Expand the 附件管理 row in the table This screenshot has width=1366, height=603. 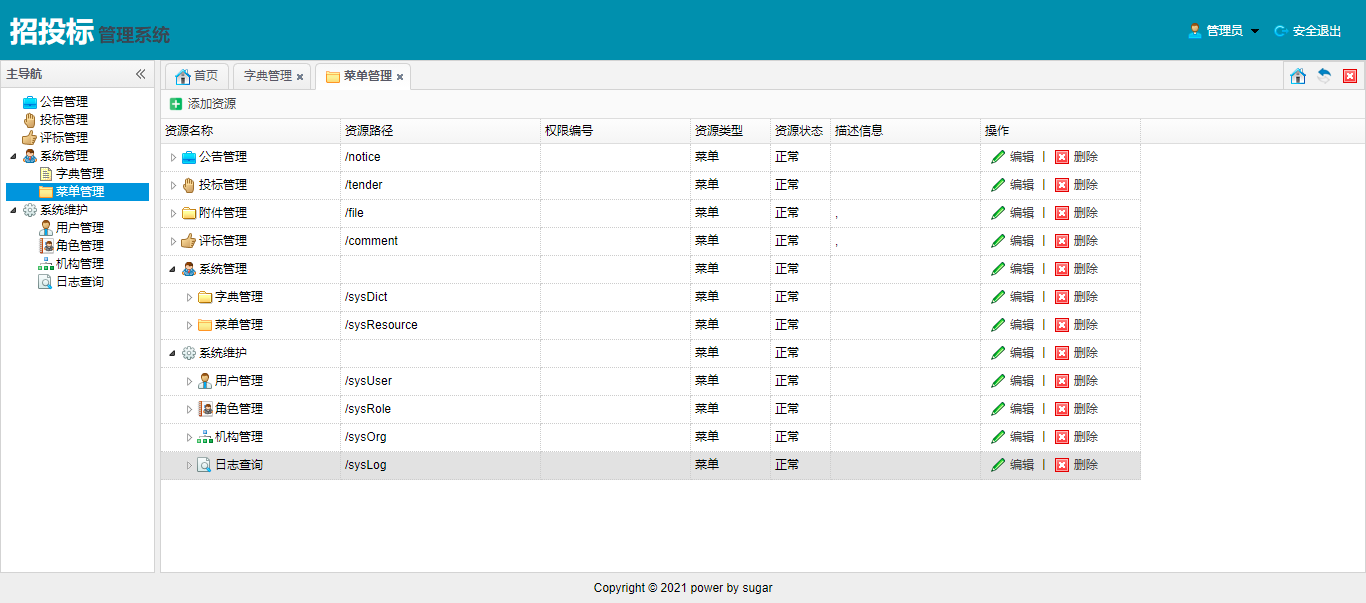point(173,213)
